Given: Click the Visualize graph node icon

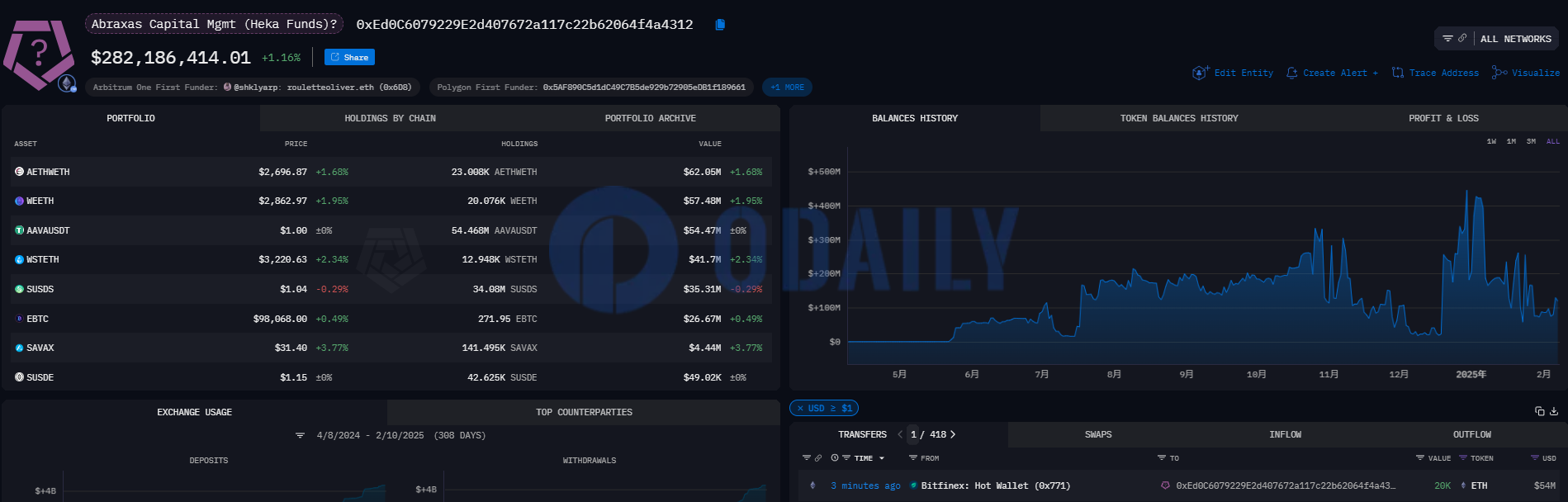Looking at the screenshot, I should click(x=1499, y=73).
